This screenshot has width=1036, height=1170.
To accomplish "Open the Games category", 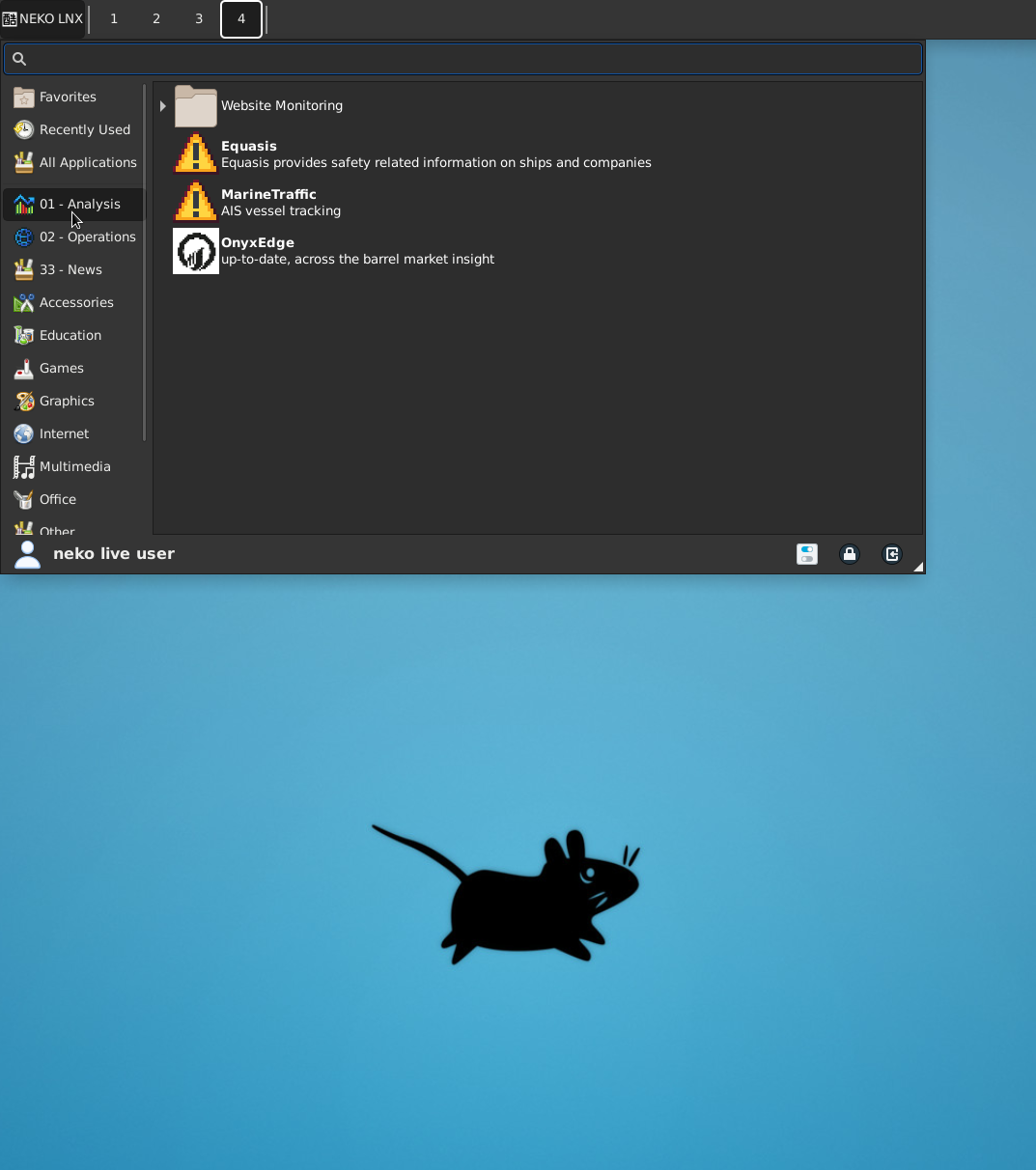I will (x=73, y=368).
